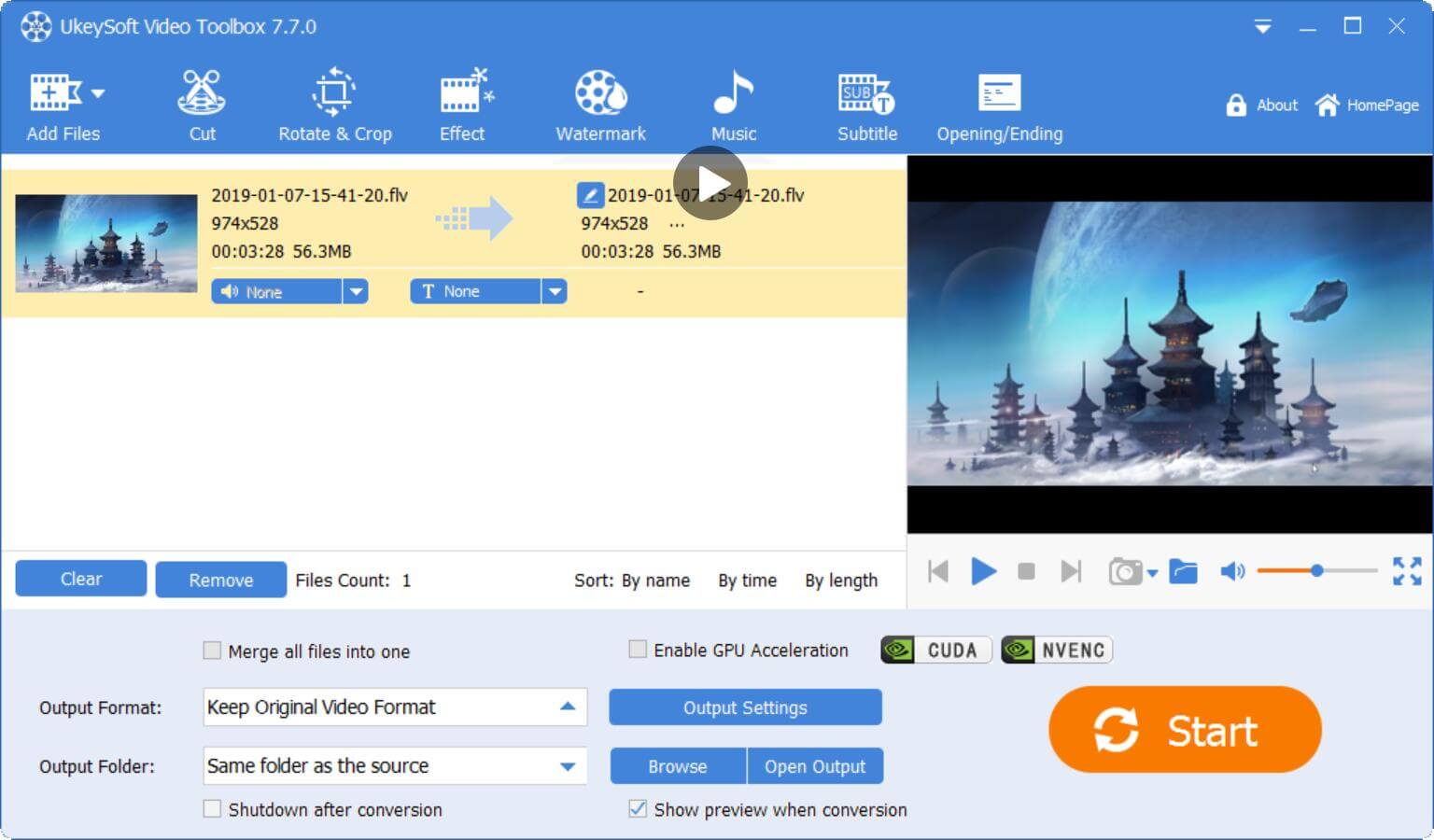Open the audio track None dropdown
Screen dimensions: 1434x840
[x=356, y=292]
